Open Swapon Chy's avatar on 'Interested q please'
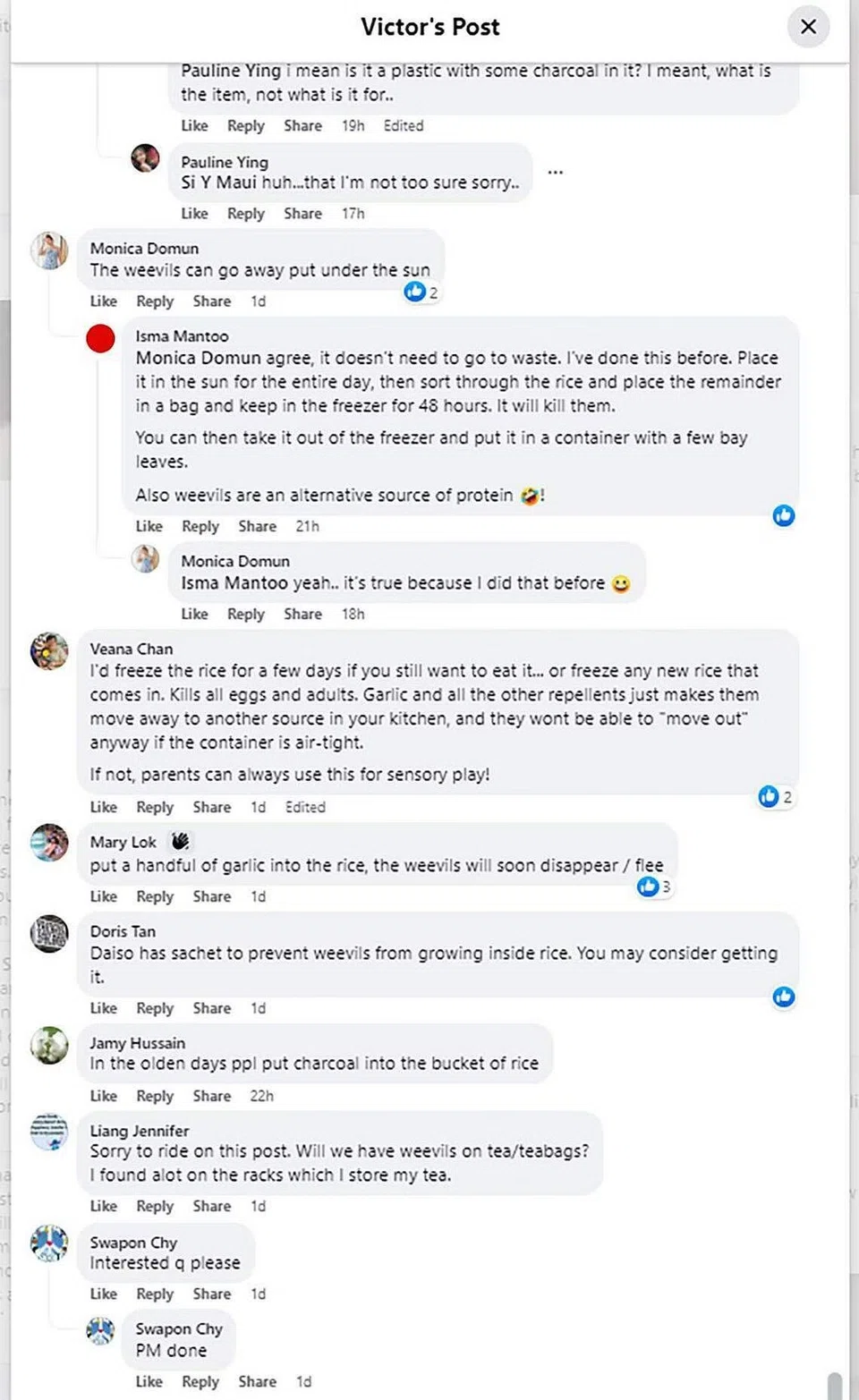The height and width of the screenshot is (1400, 859). (49, 1243)
